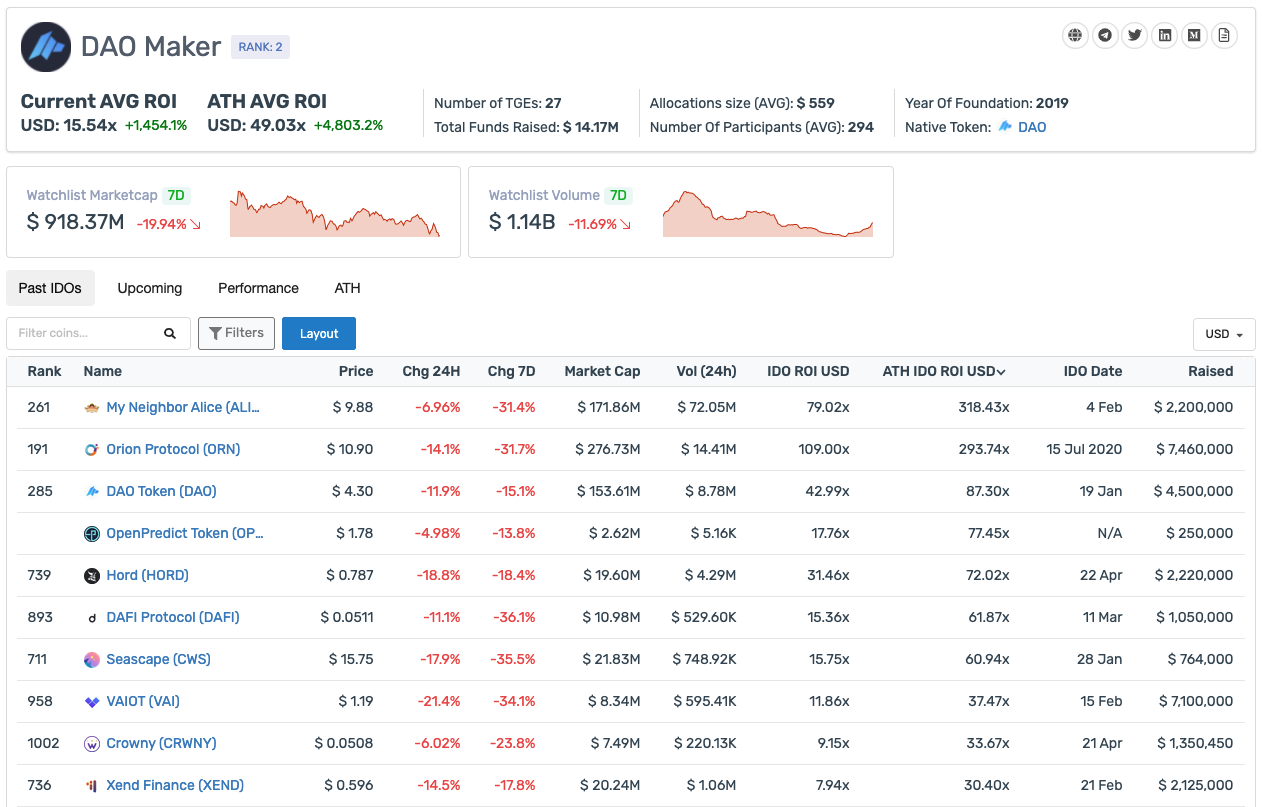Open the Twitter social icon

tap(1135, 36)
